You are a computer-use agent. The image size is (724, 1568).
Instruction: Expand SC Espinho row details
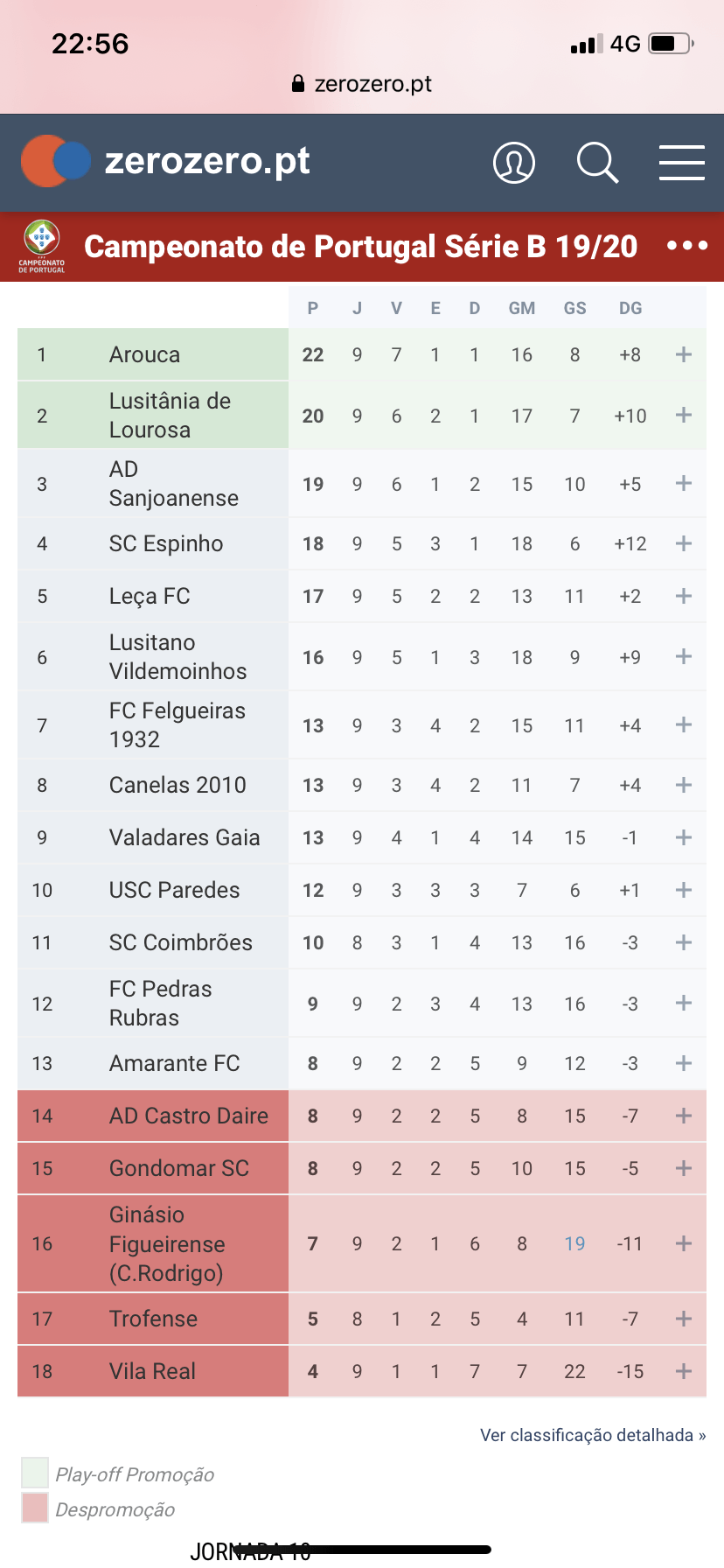tap(684, 543)
